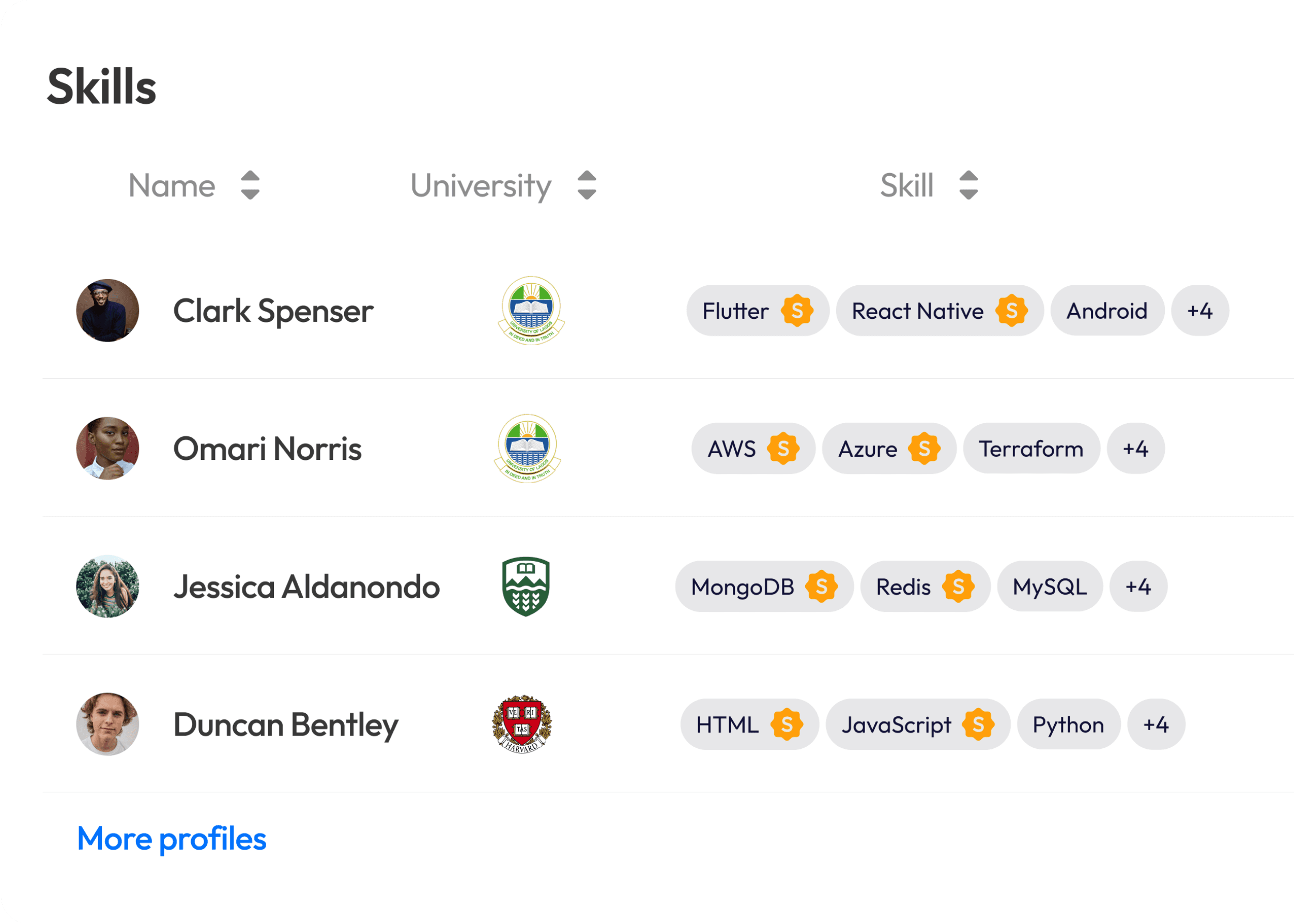Sort the table by Name column

click(x=250, y=186)
